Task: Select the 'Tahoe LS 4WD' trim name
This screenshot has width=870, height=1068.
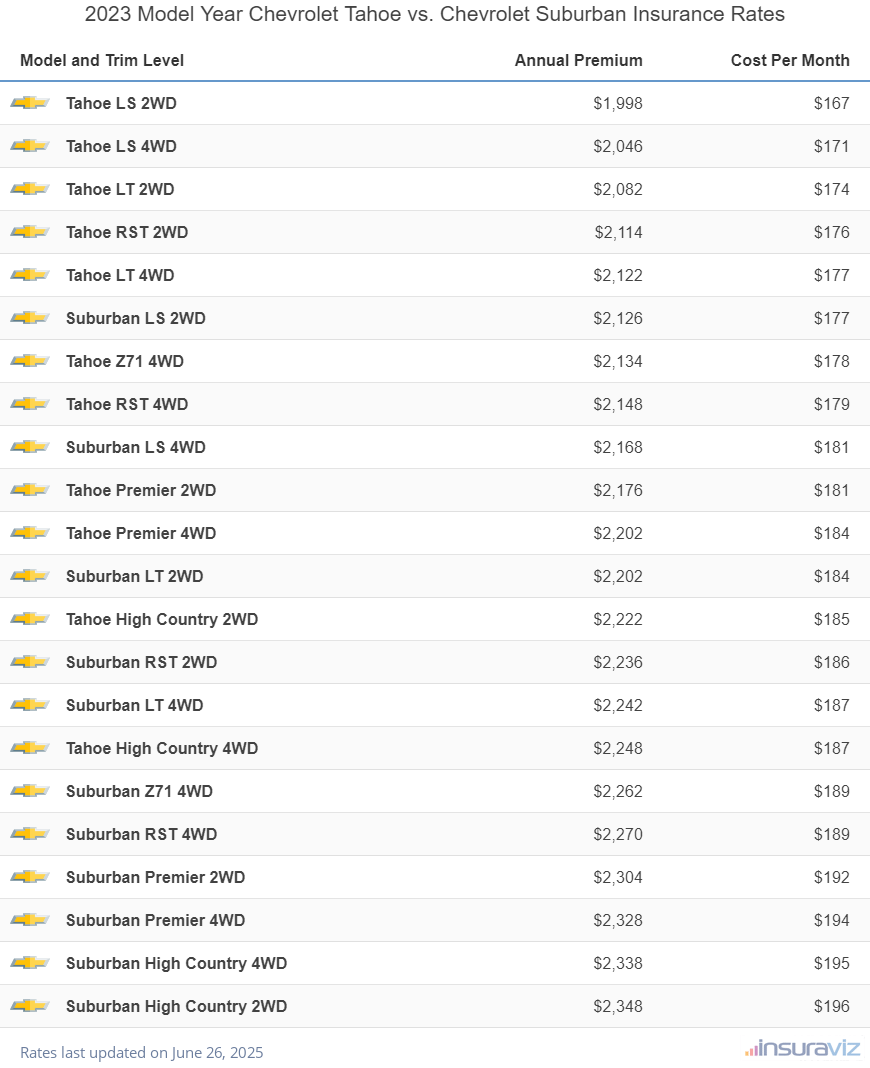Action: tap(121, 146)
